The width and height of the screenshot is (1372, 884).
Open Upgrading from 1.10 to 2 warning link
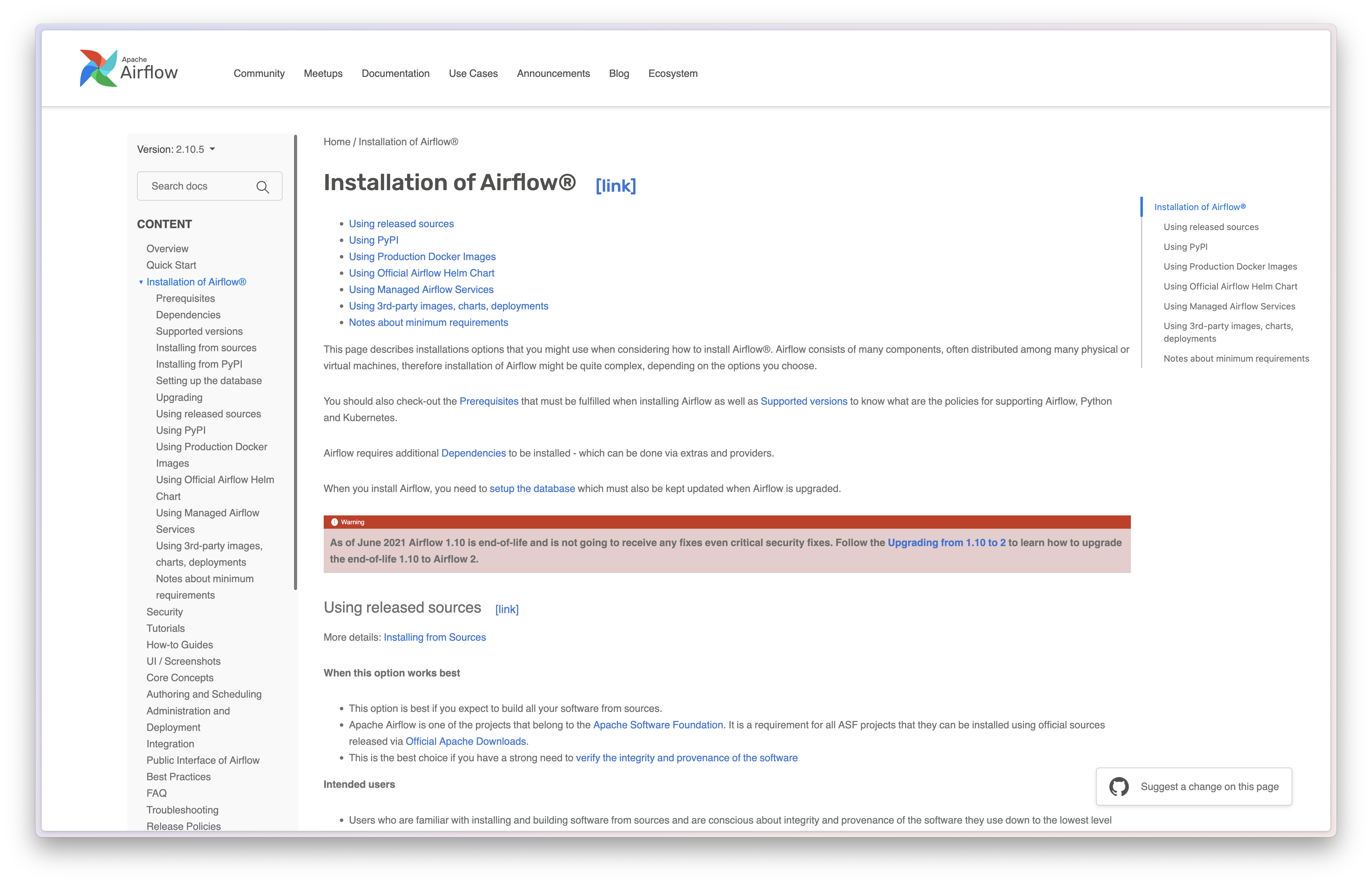[947, 542]
